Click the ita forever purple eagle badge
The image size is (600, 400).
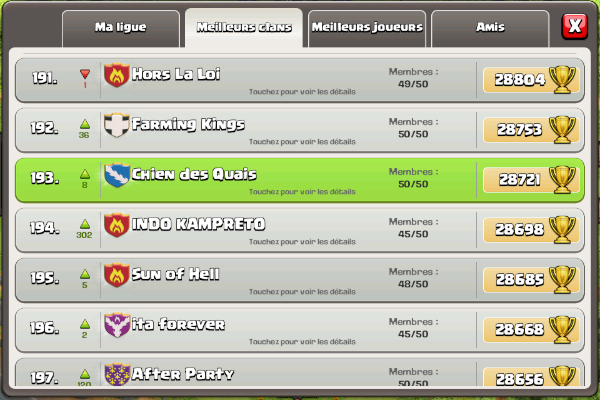[117, 325]
